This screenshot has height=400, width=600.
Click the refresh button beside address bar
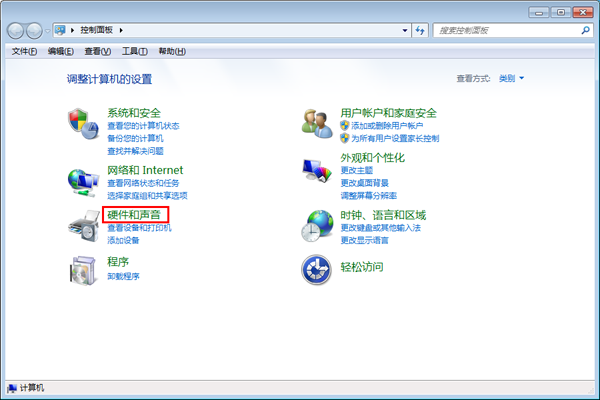[421, 31]
